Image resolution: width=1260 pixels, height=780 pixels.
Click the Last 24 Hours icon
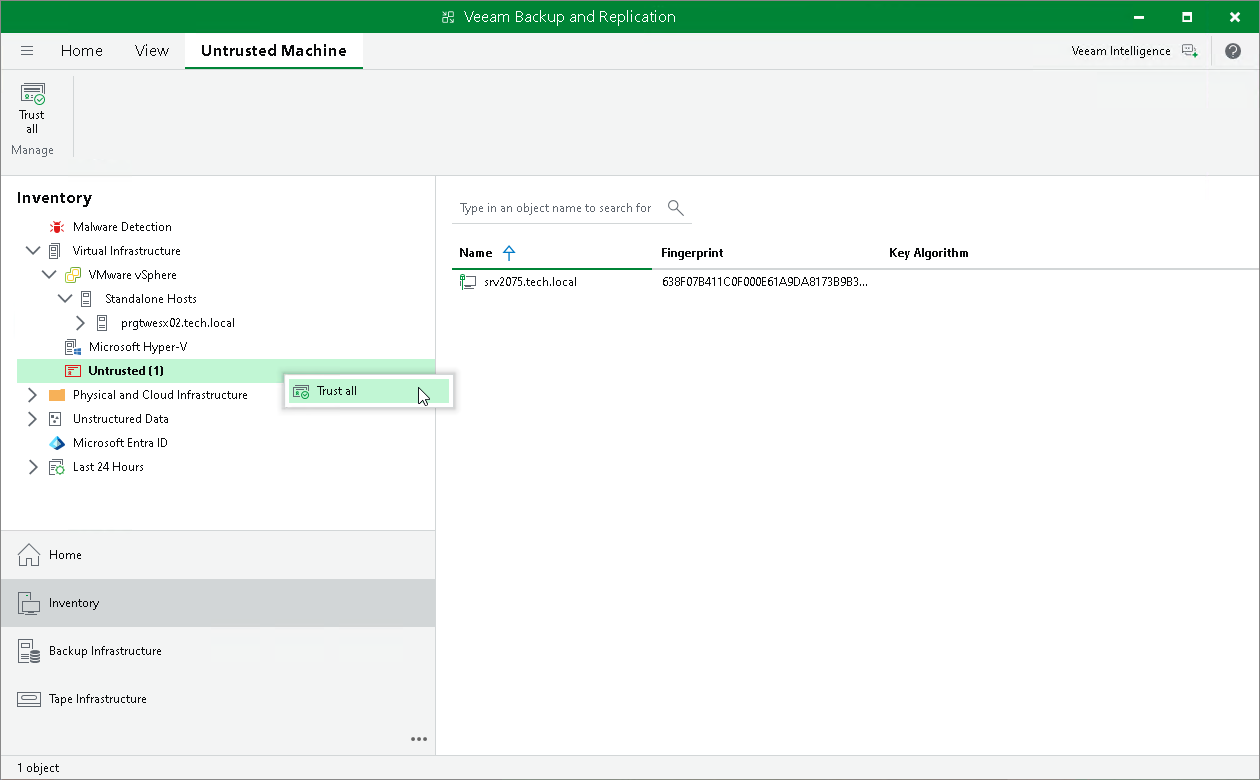(56, 467)
